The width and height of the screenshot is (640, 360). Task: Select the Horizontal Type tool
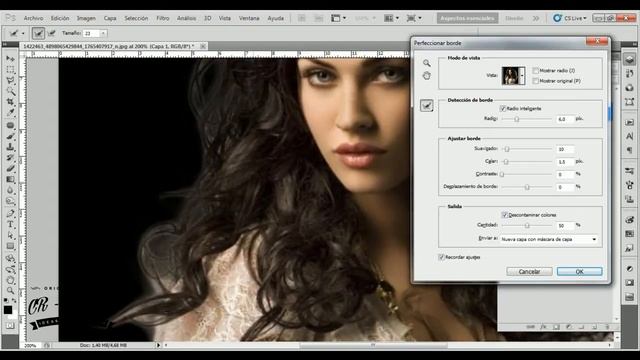pos(10,224)
